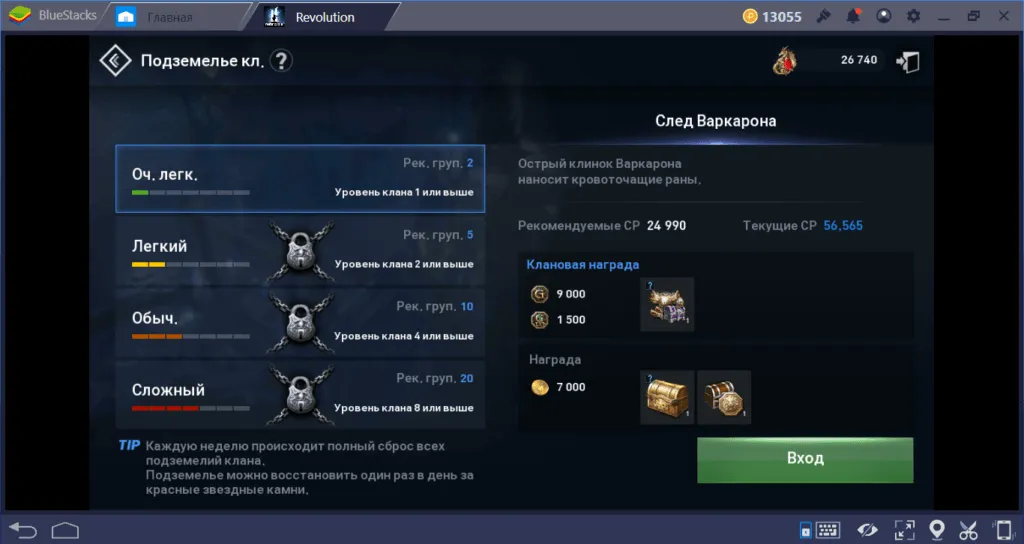The height and width of the screenshot is (544, 1024).
Task: Select the locked Легкий difficulty
Action: [300, 251]
